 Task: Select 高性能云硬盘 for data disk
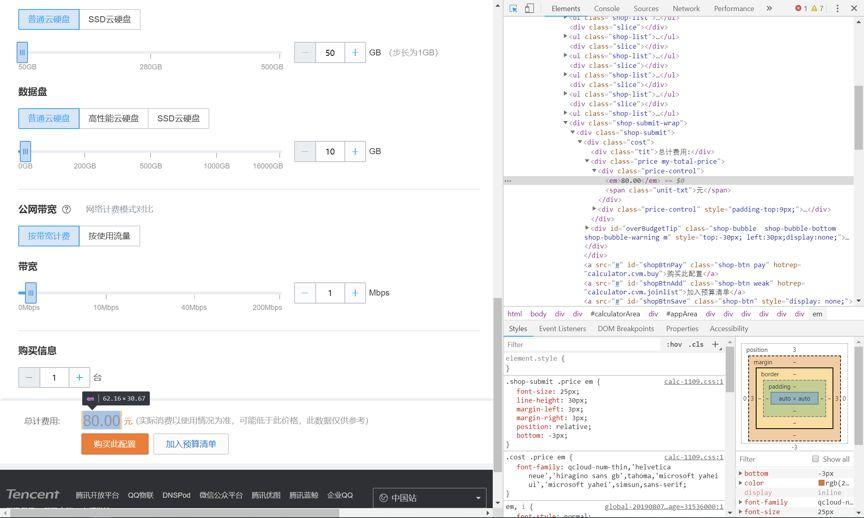pyautogui.click(x=113, y=118)
